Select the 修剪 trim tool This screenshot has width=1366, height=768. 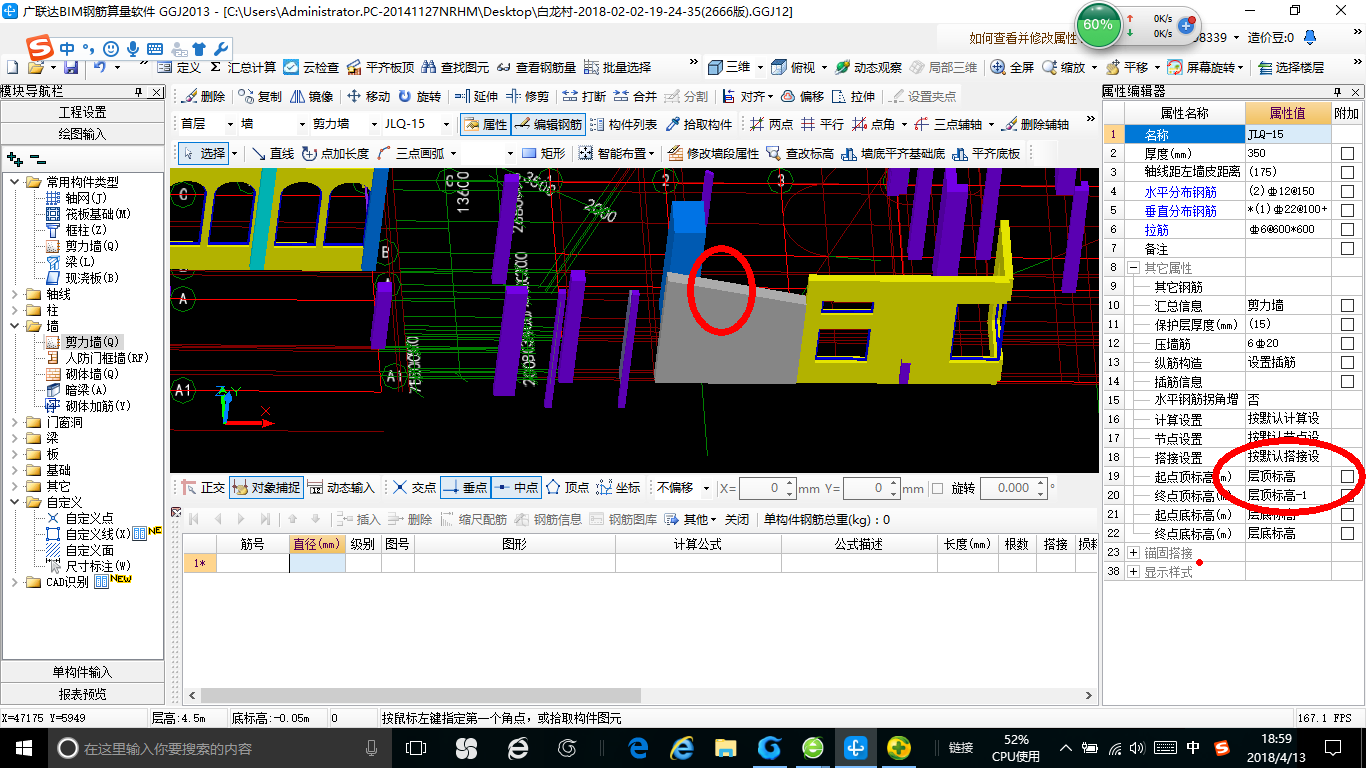pyautogui.click(x=528, y=97)
